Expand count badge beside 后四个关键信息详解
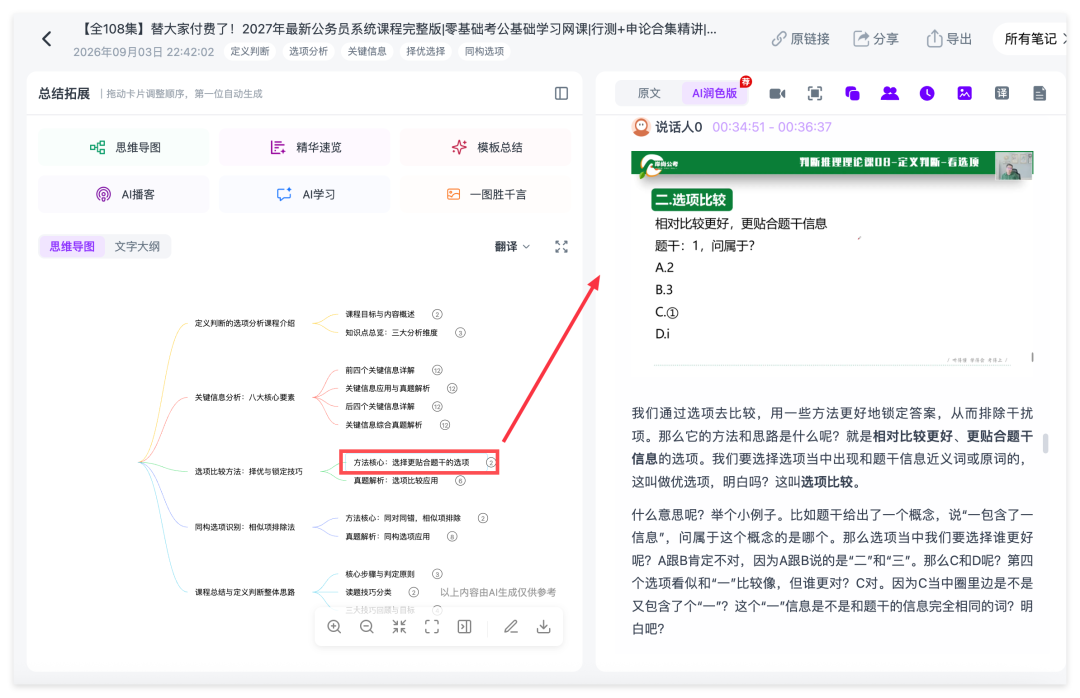1080x698 pixels. 437,407
